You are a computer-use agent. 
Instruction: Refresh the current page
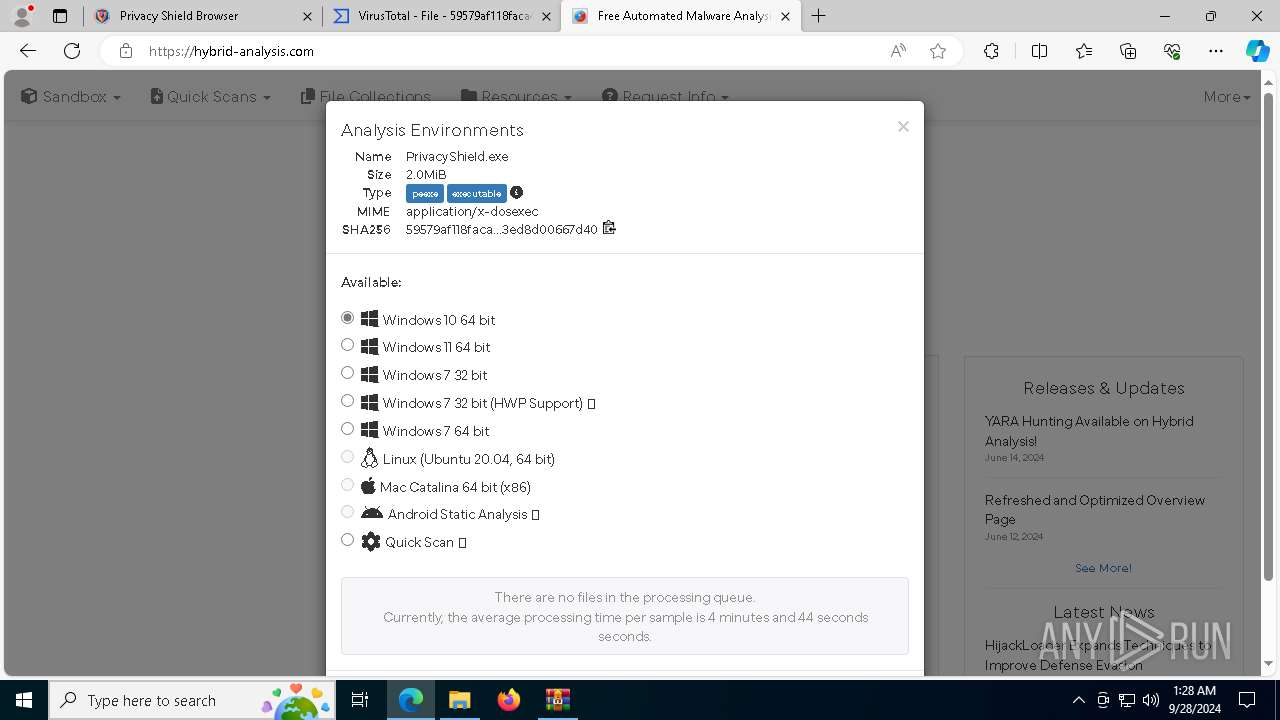(x=72, y=51)
